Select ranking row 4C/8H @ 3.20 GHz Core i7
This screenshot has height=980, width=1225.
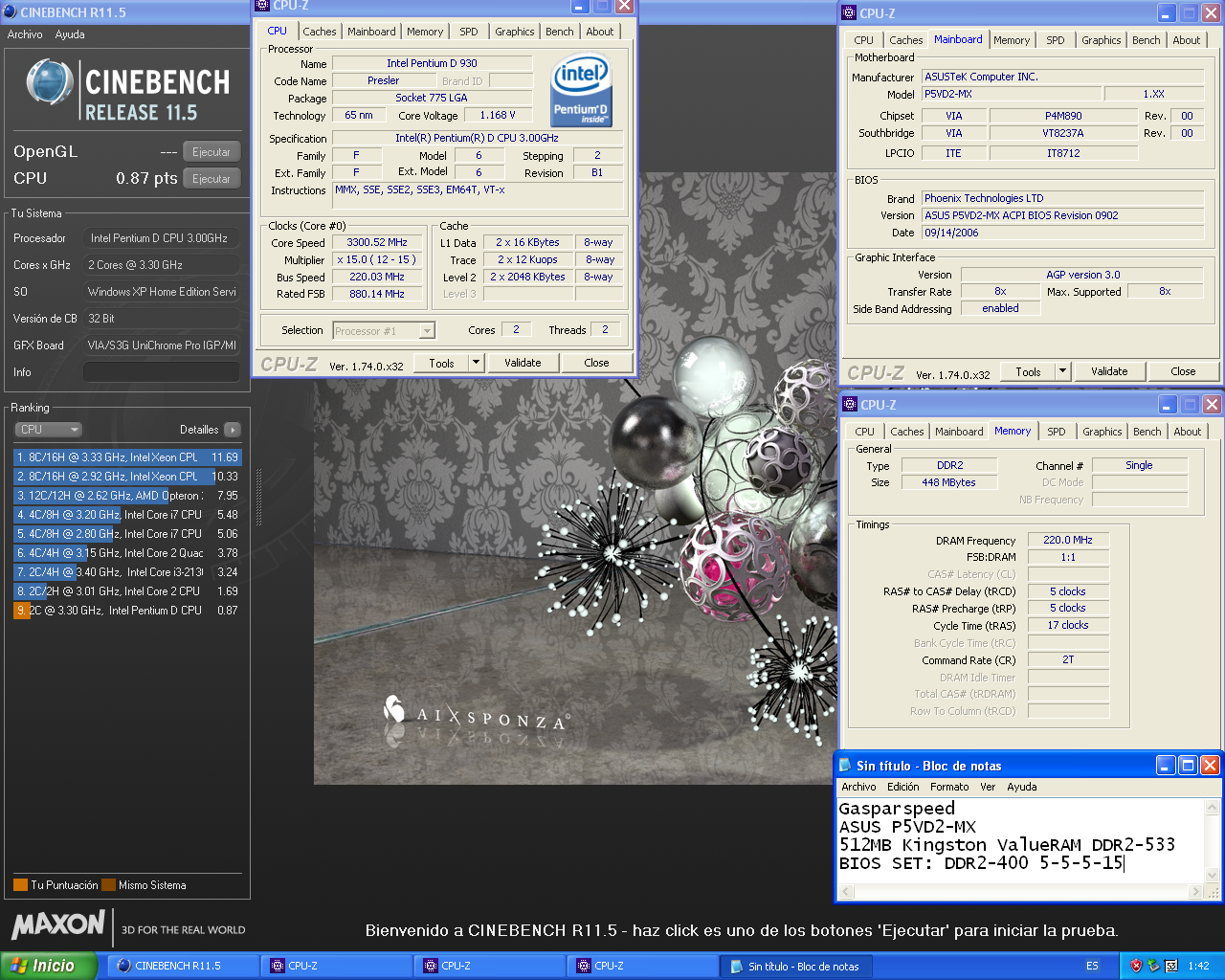coord(127,515)
